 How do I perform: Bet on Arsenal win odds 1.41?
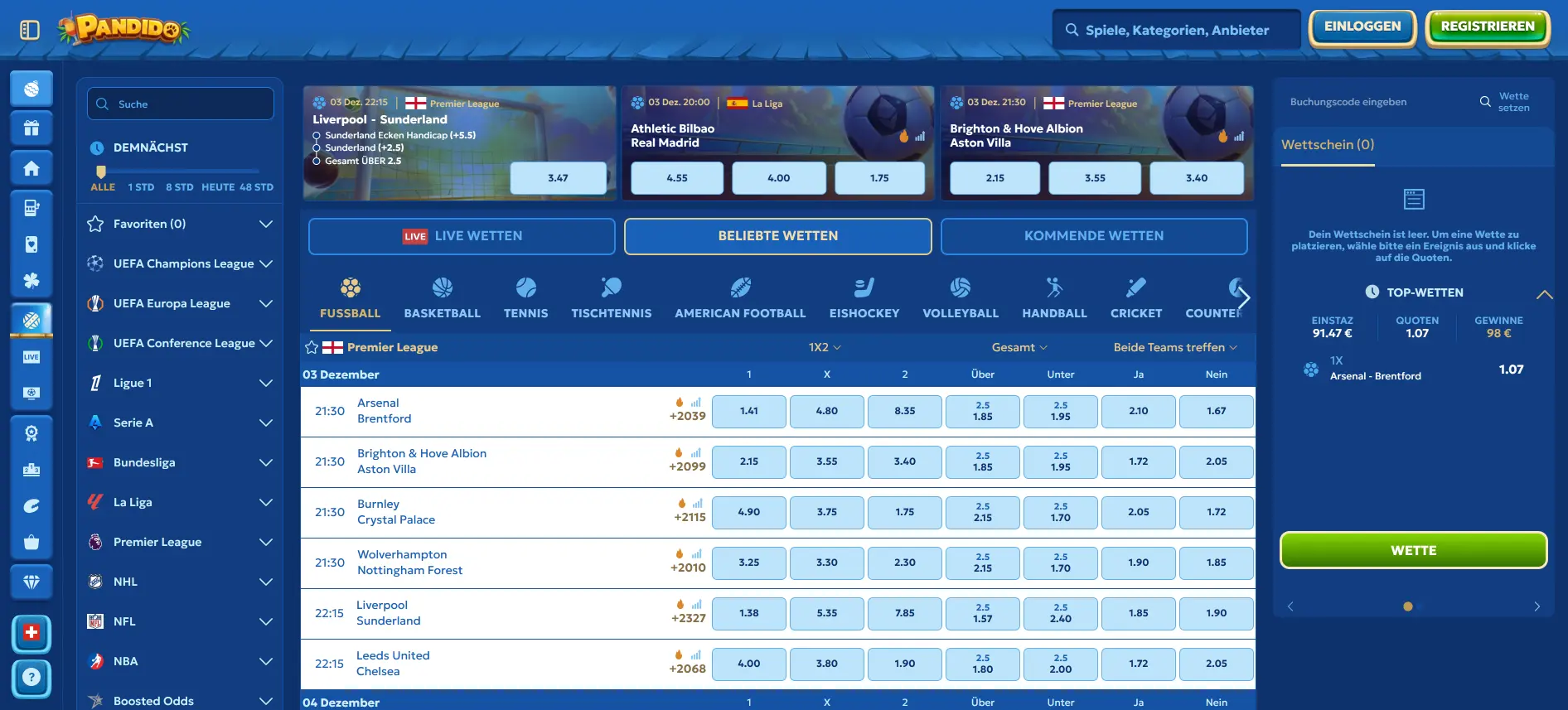749,411
